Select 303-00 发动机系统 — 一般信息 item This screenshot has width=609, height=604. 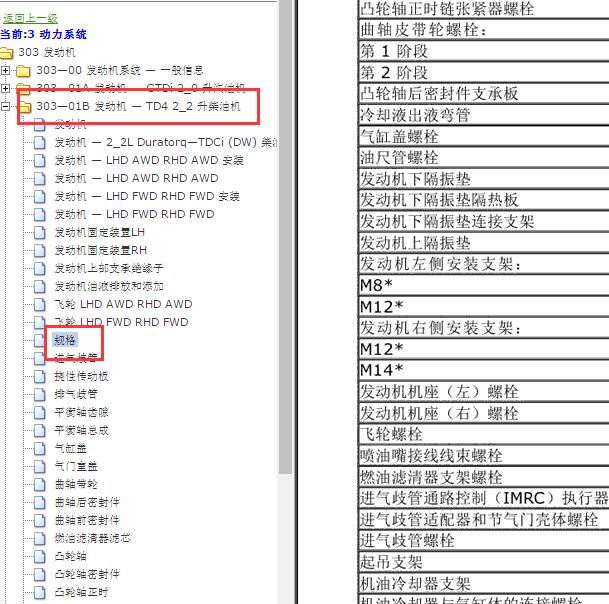click(x=120, y=70)
